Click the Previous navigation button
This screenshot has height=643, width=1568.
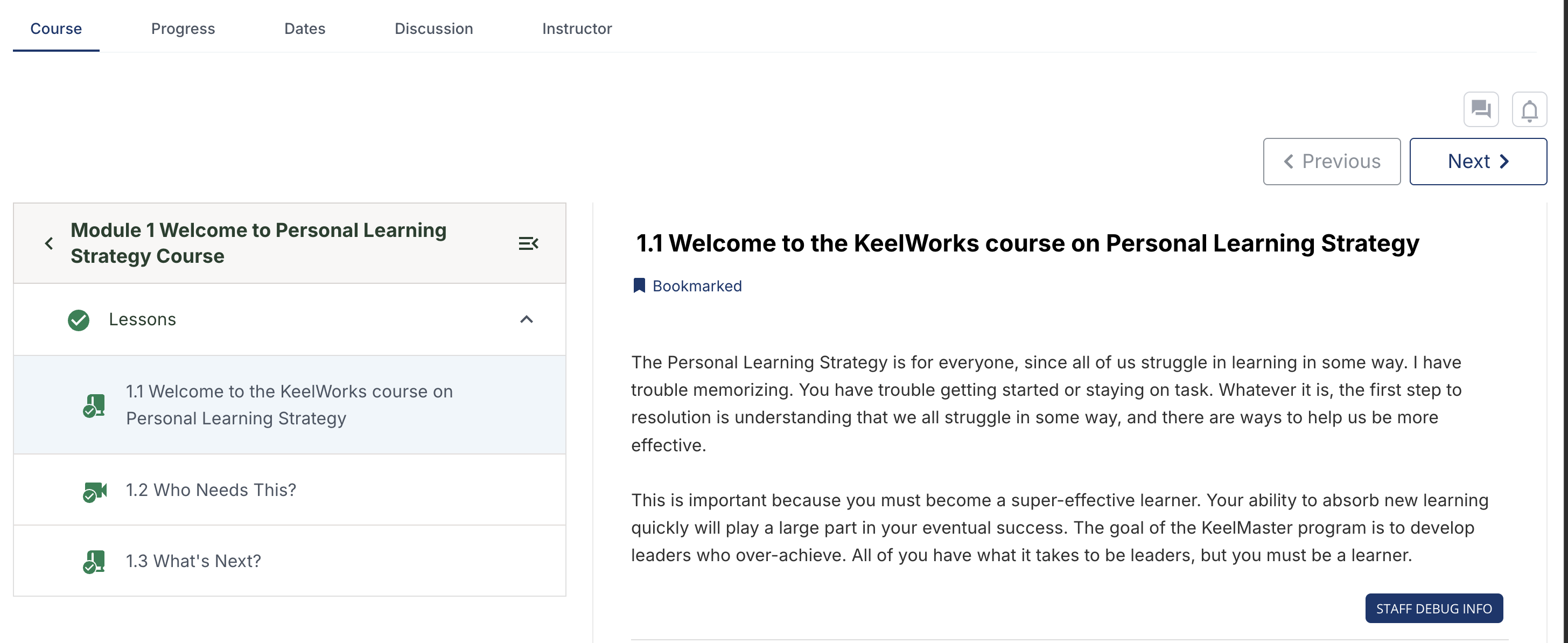pos(1332,162)
